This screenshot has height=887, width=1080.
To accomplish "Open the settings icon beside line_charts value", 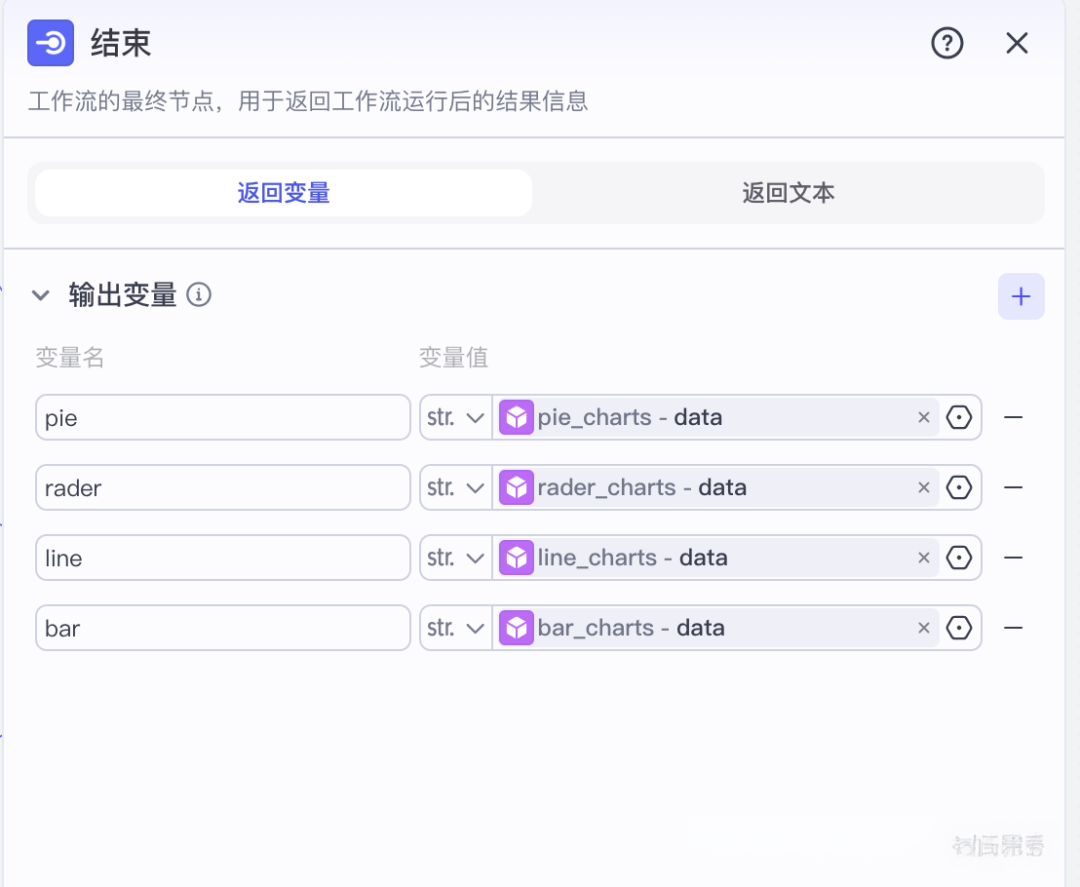I will click(x=959, y=557).
